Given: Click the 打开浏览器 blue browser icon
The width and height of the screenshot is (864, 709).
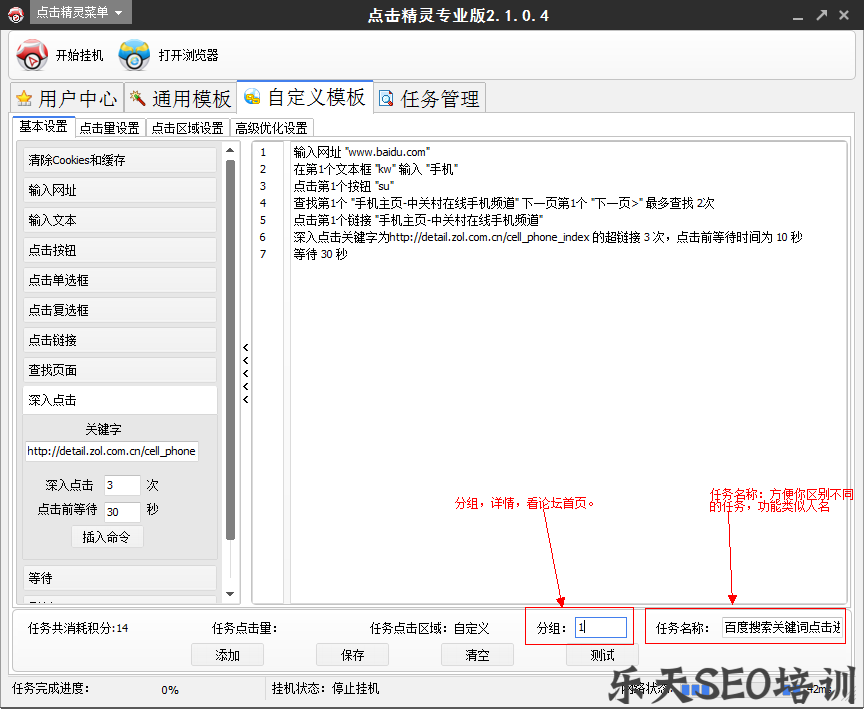Looking at the screenshot, I should pyautogui.click(x=135, y=54).
